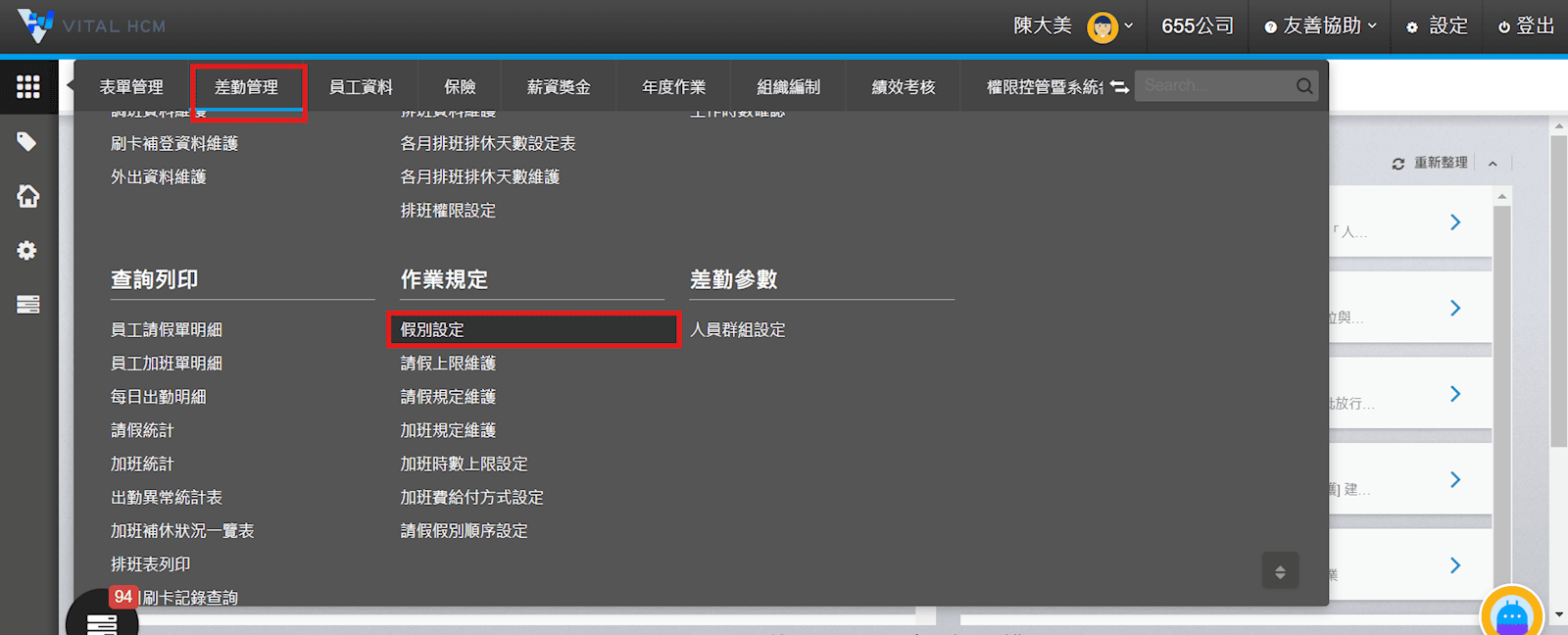Viewport: 1568px width, 635px height.
Task: Select the 差勤管理 tab
Action: point(246,87)
